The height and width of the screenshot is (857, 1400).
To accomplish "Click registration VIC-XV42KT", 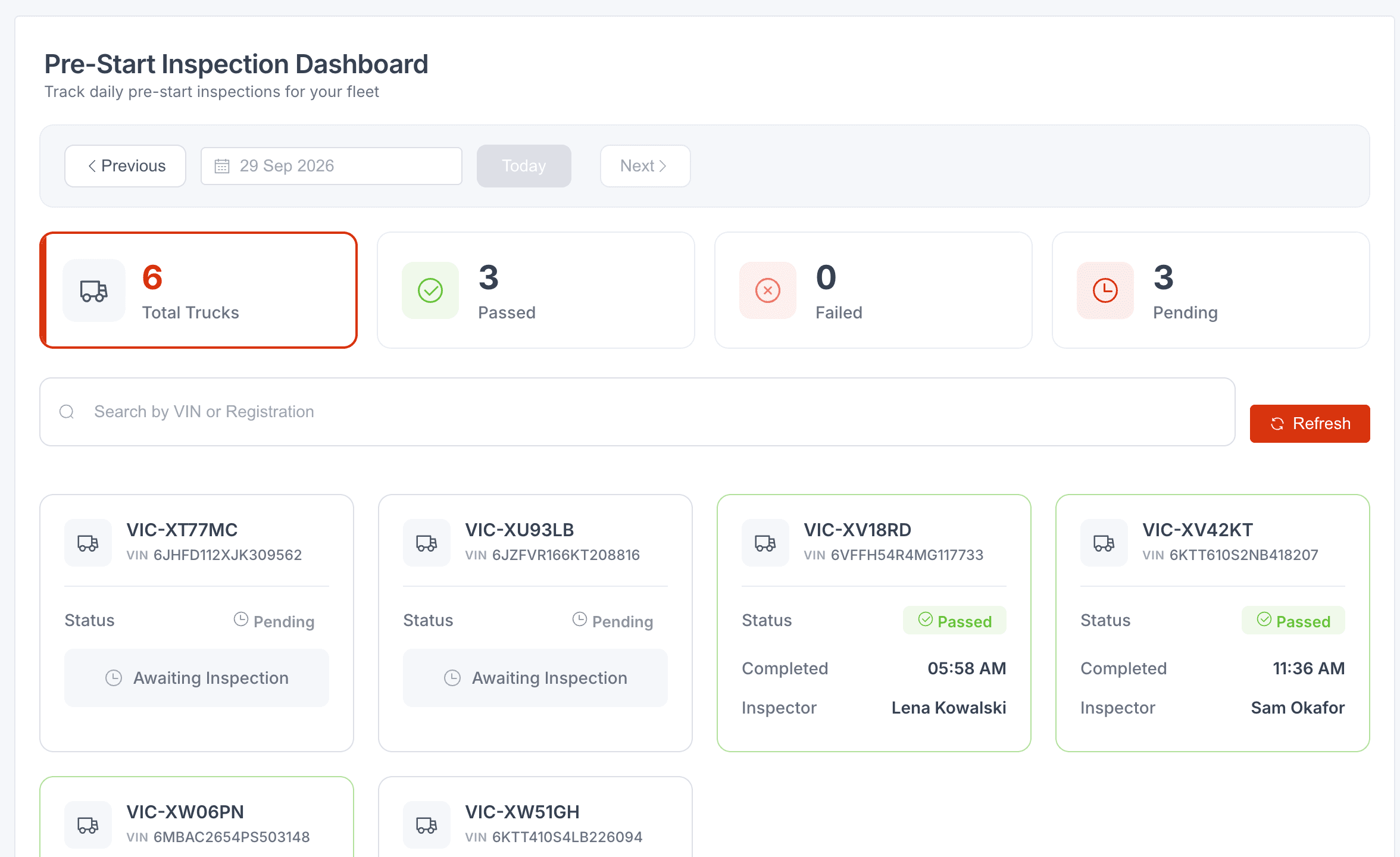I will (x=1198, y=530).
